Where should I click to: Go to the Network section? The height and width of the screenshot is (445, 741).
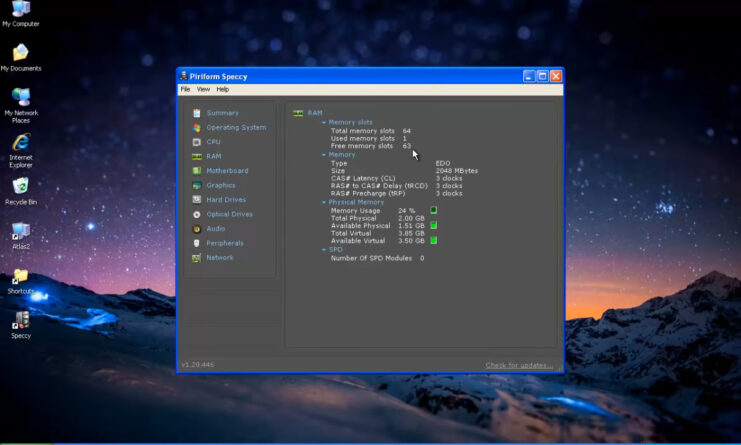pyautogui.click(x=219, y=258)
